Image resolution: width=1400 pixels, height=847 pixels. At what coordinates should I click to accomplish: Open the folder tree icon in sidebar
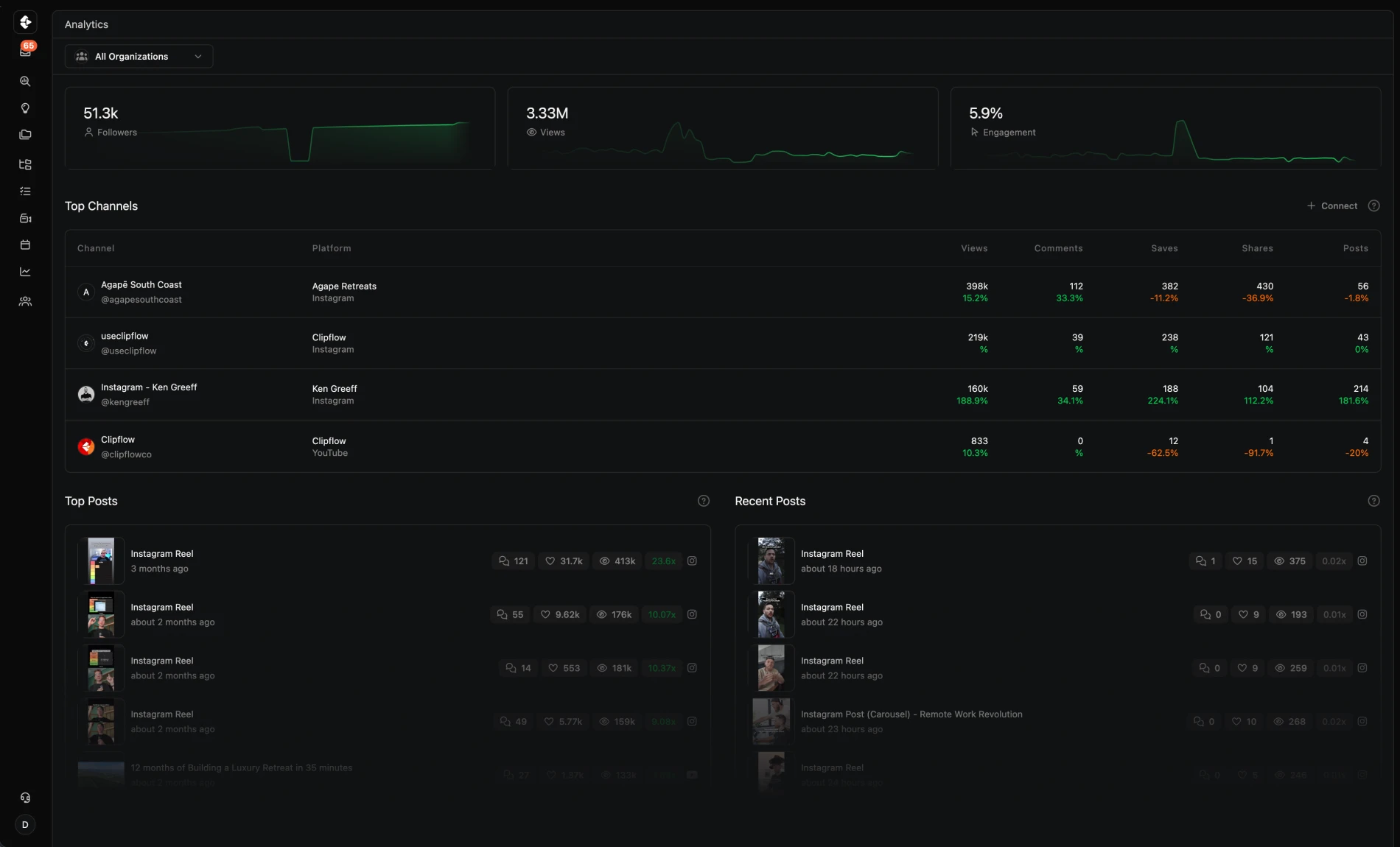(x=25, y=164)
